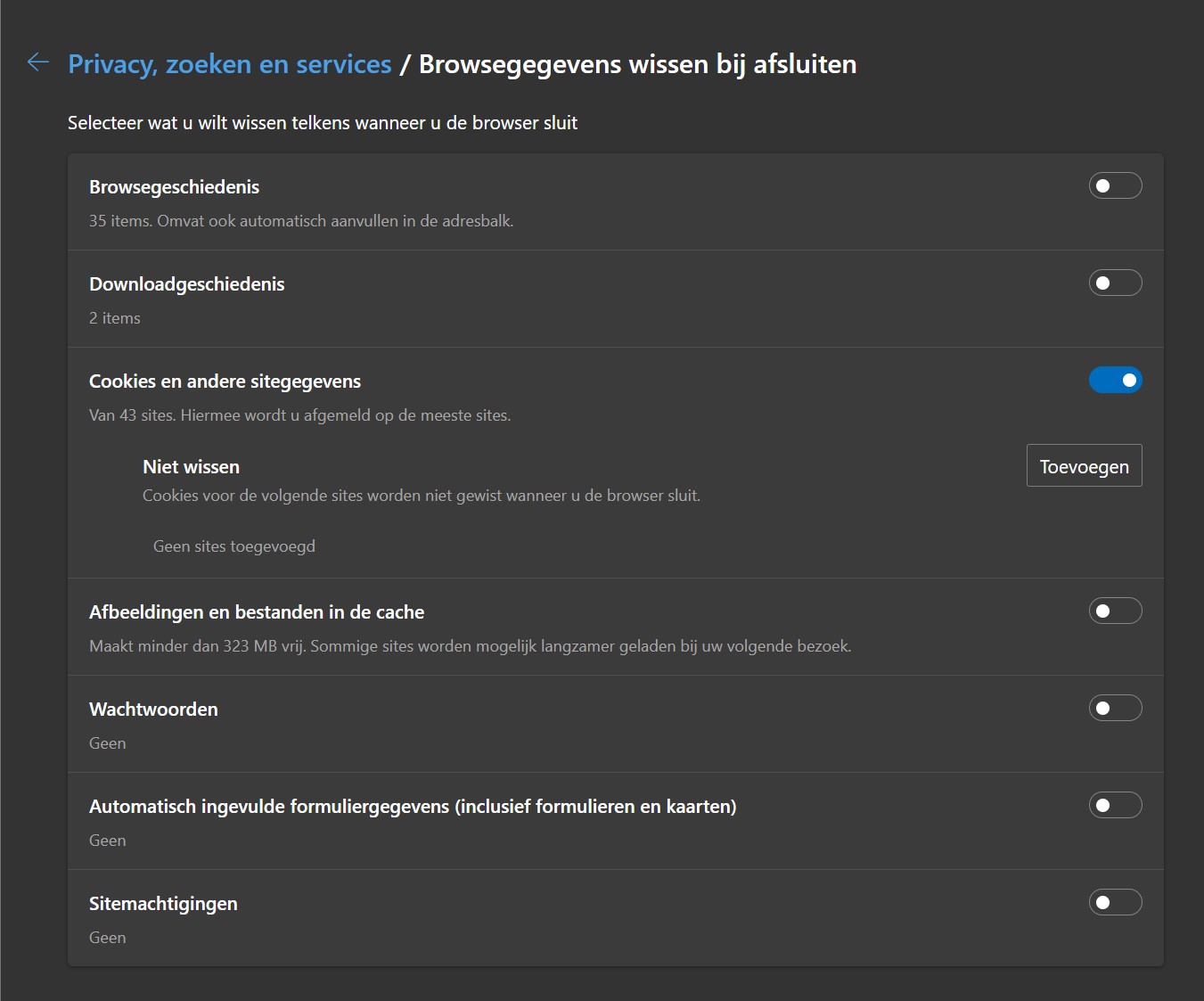
Task: Open the Privacy, zoeken en services page
Action: coord(229,63)
